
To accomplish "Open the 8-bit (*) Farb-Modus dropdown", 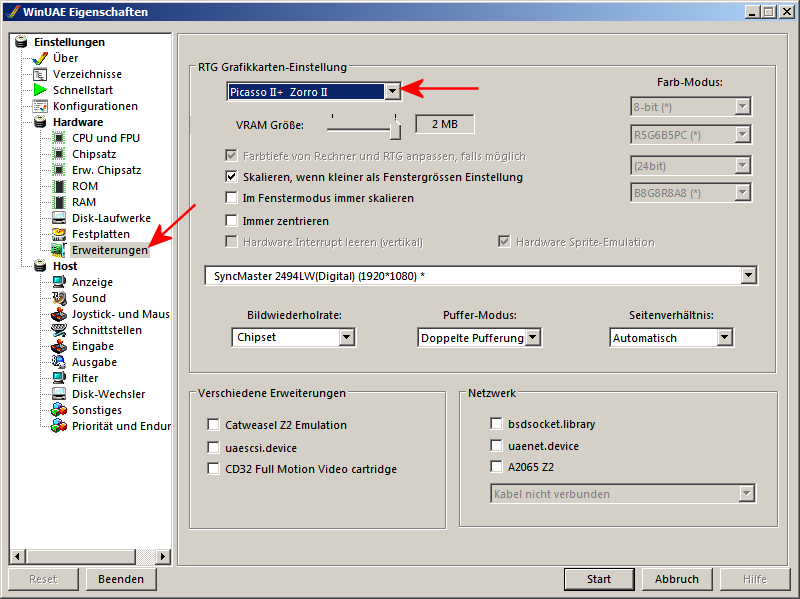I will click(742, 107).
